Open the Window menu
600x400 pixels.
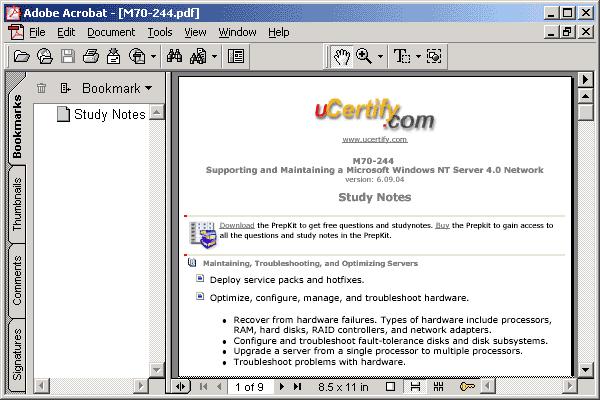pos(237,33)
